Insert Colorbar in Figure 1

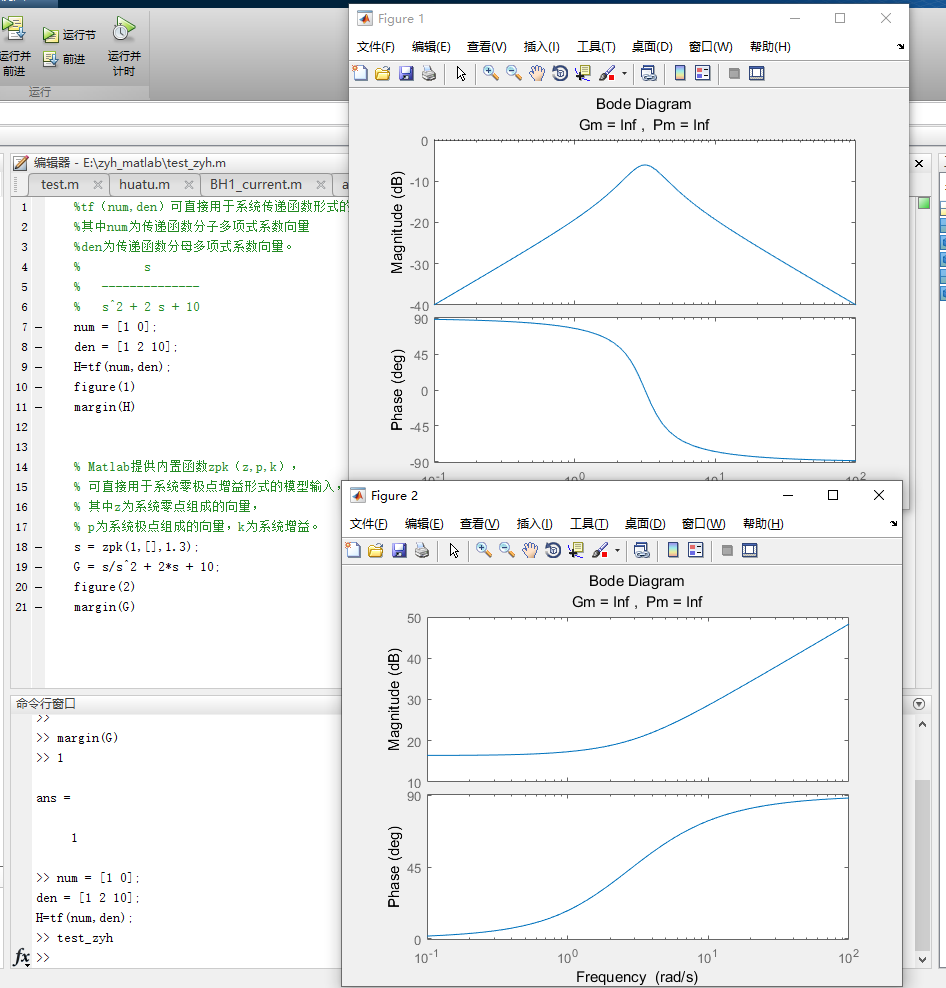coord(680,74)
